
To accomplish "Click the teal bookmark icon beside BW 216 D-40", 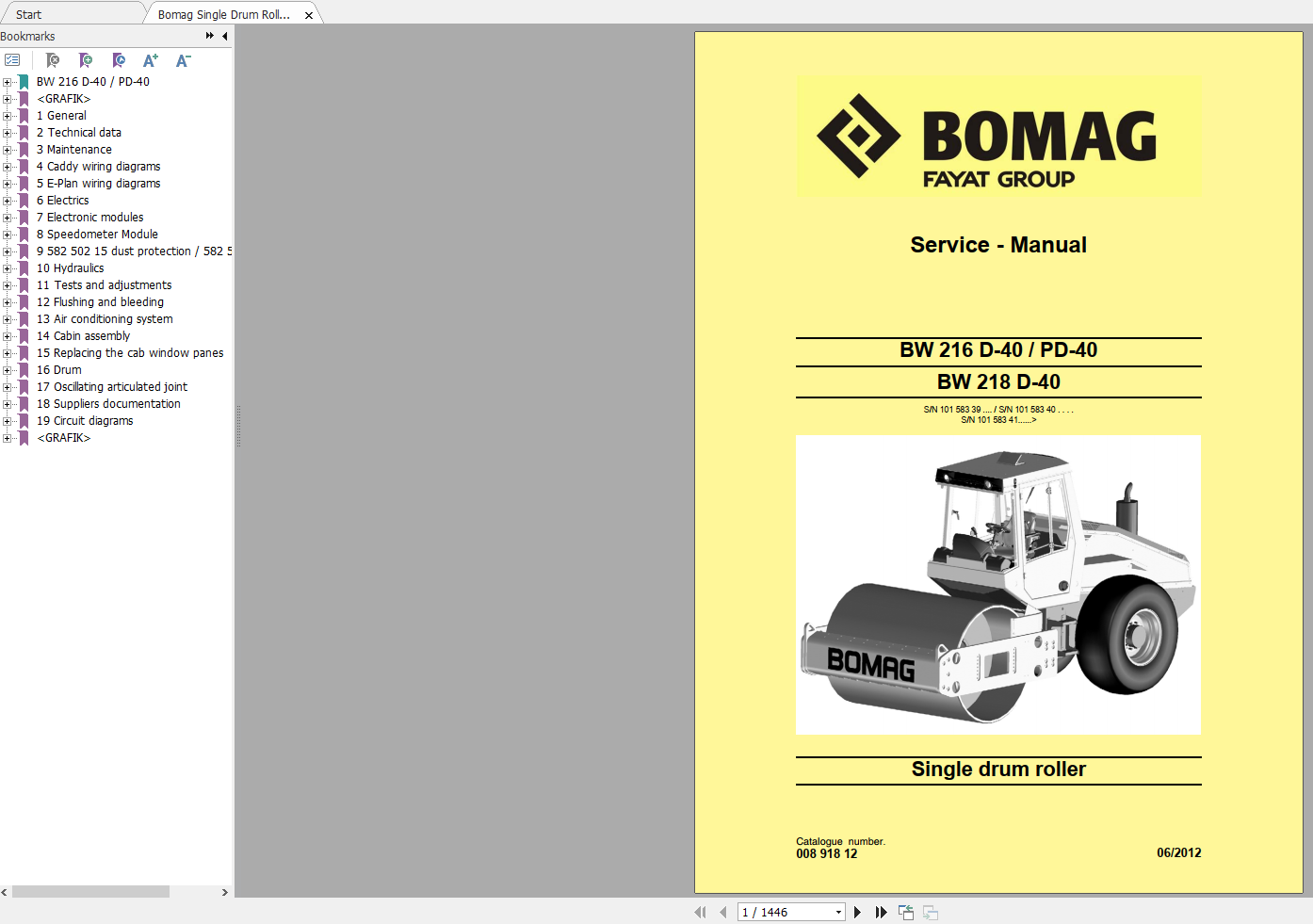I will click(x=24, y=82).
